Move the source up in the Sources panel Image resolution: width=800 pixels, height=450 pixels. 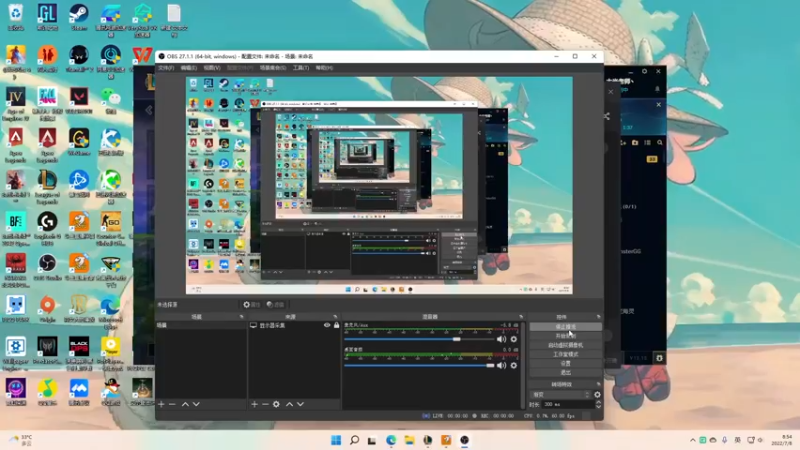(289, 404)
